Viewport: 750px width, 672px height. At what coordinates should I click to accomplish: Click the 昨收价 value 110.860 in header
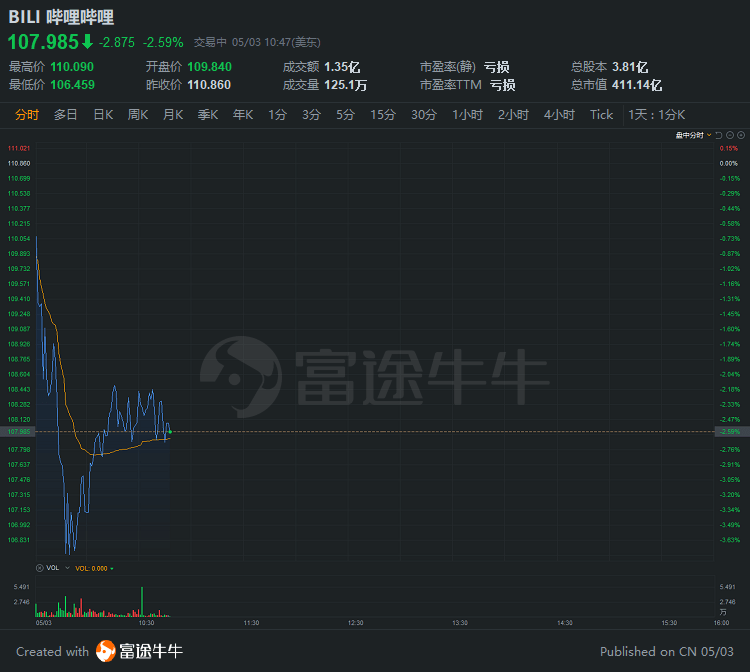tap(209, 85)
